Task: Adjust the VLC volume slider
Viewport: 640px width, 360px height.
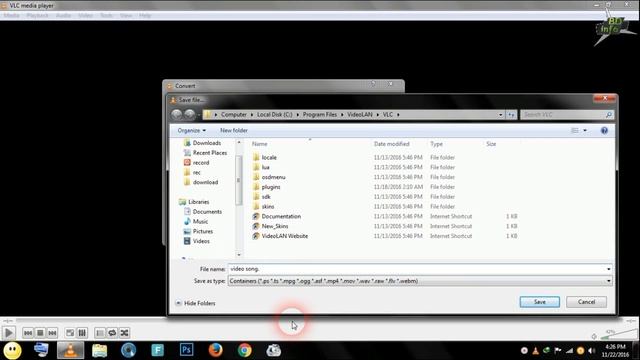Action: click(x=618, y=334)
